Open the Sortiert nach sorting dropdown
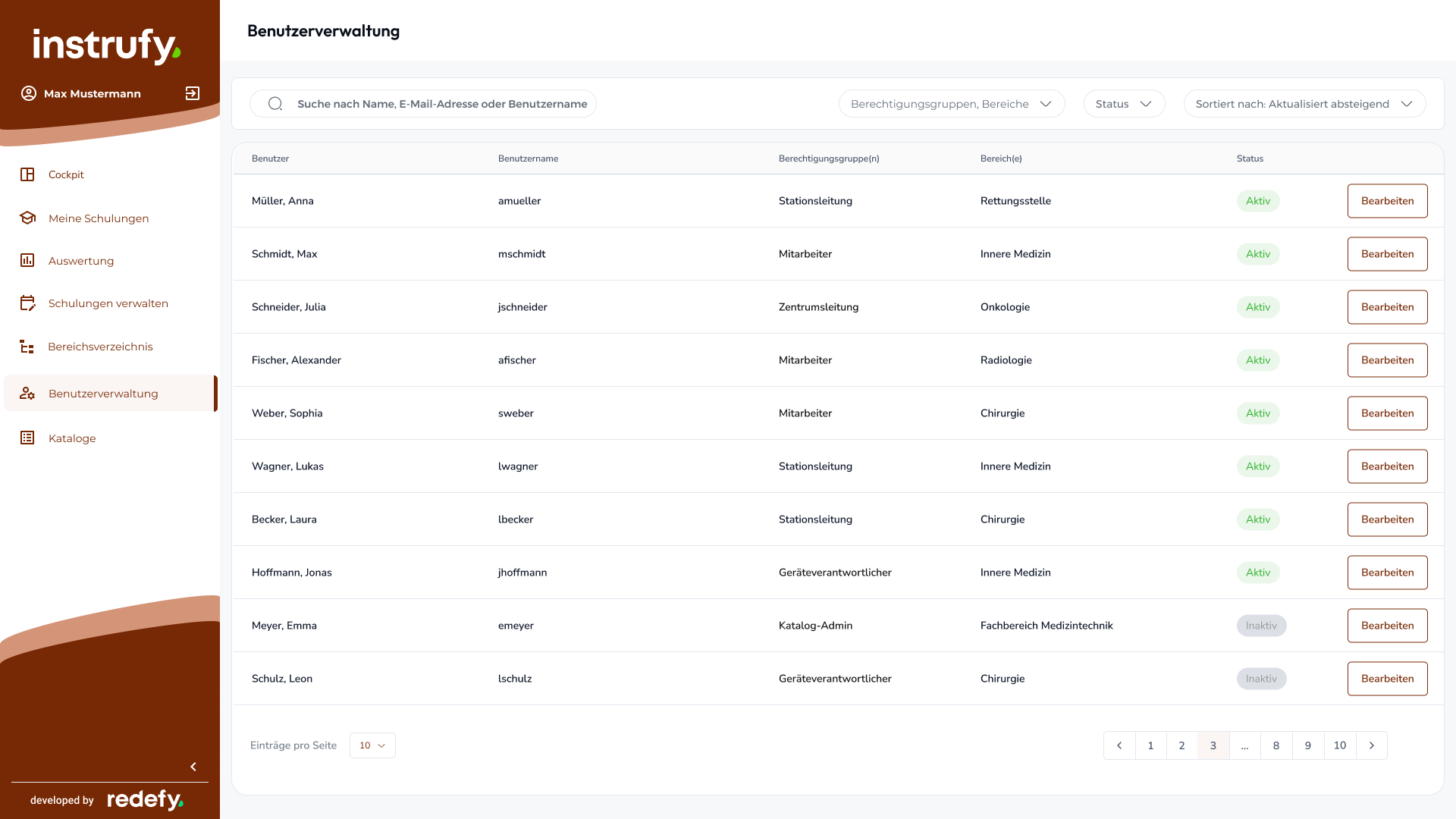Screen dimensions: 1456x819 point(1304,104)
